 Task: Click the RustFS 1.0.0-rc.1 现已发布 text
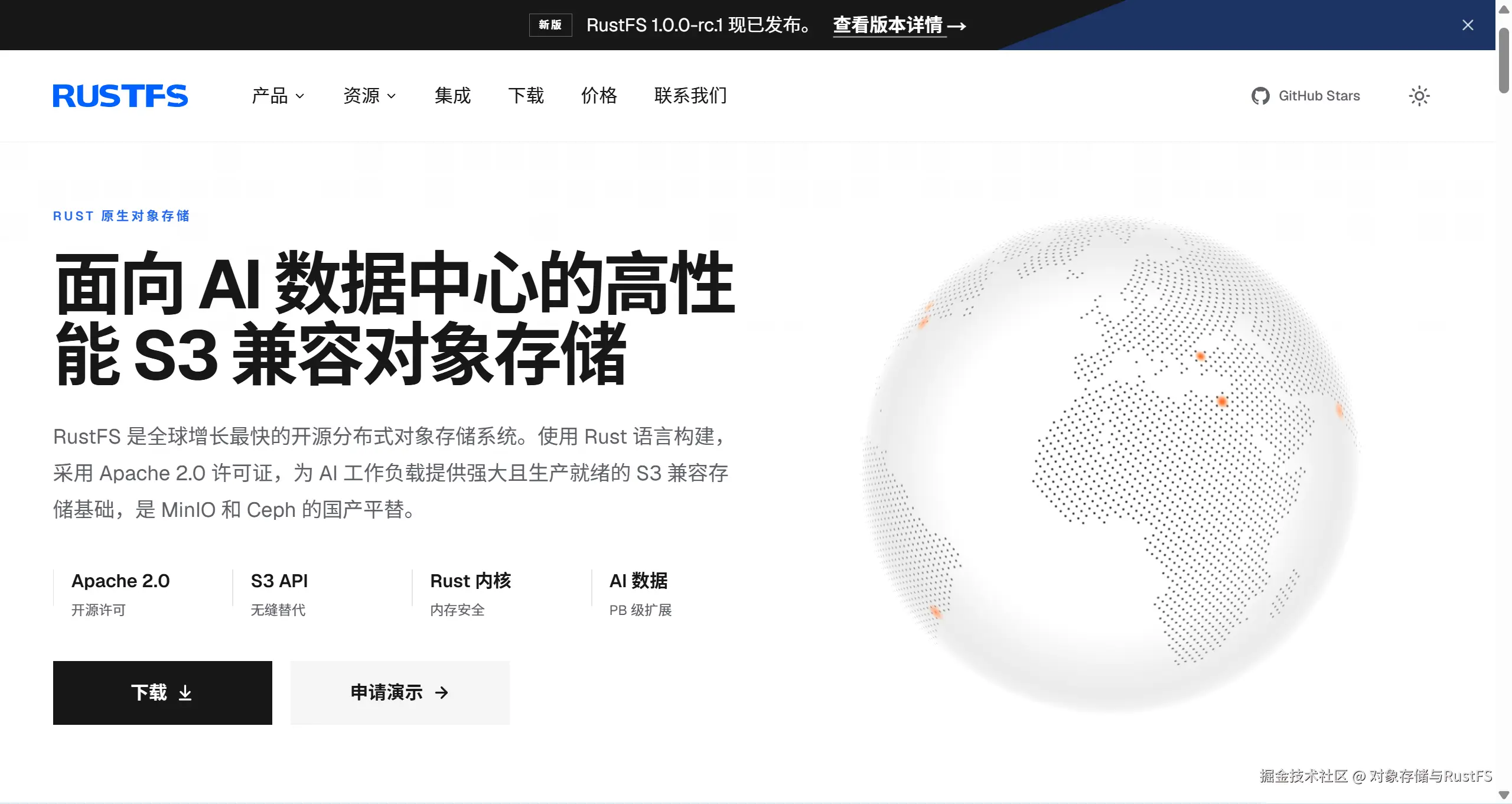(699, 25)
